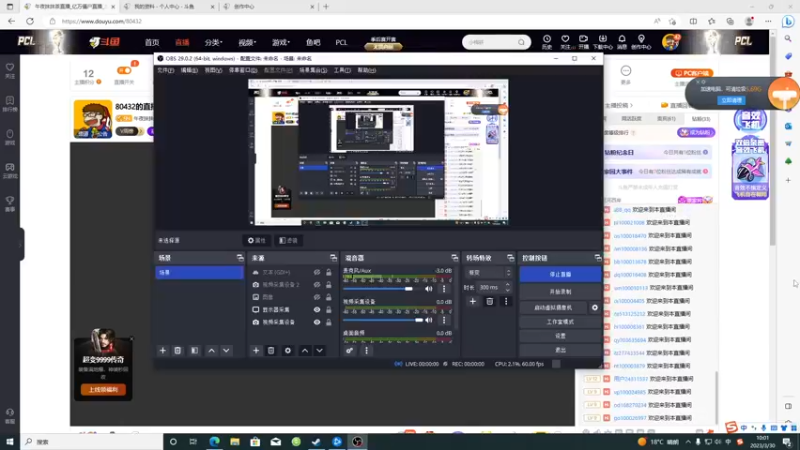Click 设置 settings button in Controls

tap(560, 336)
